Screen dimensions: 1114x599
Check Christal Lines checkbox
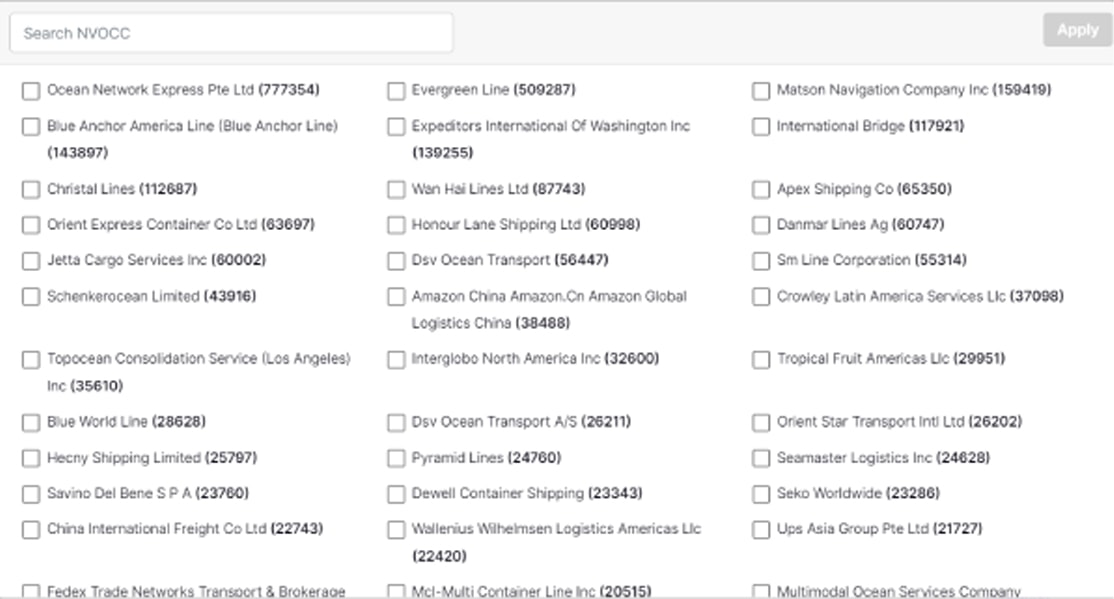[31, 190]
